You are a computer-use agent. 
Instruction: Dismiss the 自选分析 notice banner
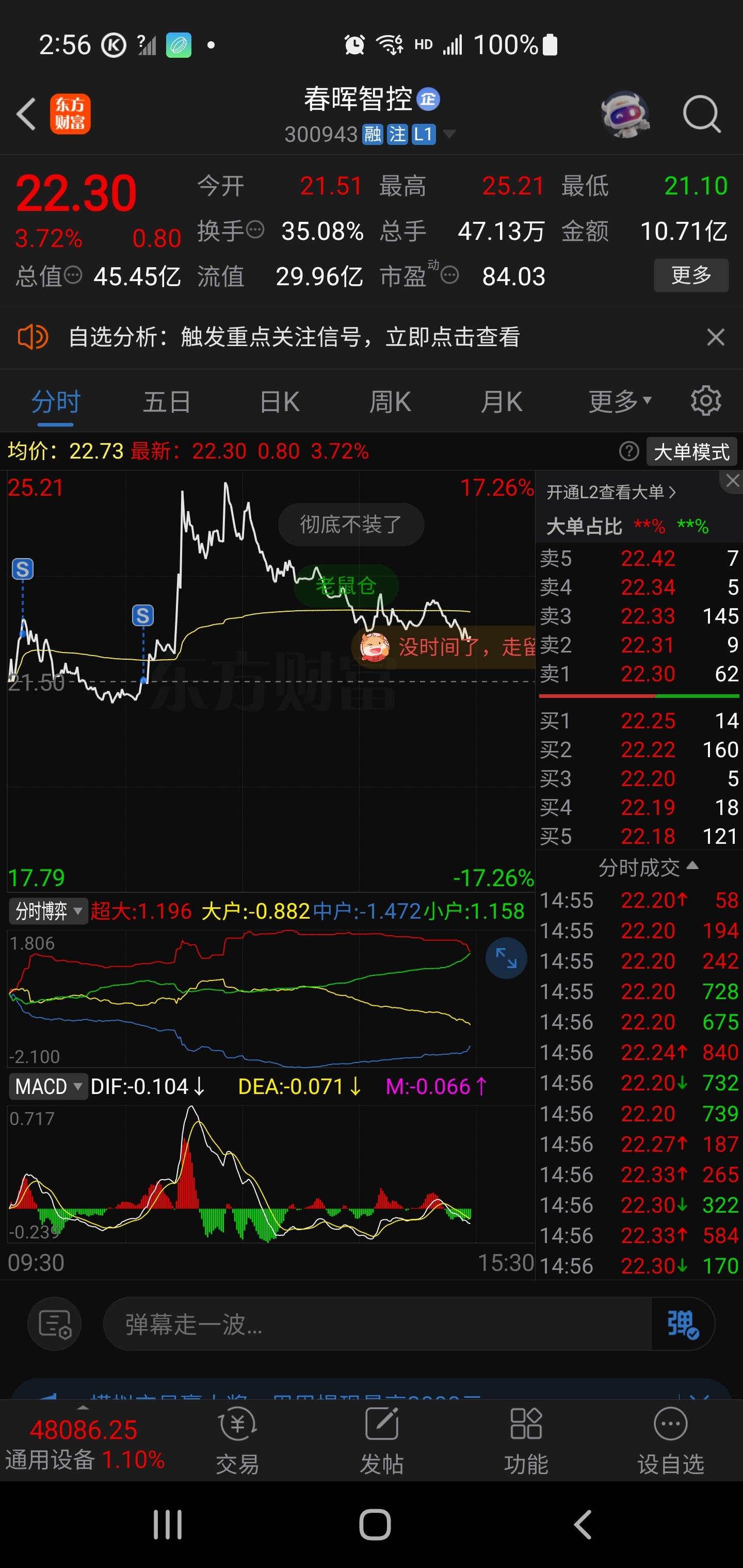(716, 337)
